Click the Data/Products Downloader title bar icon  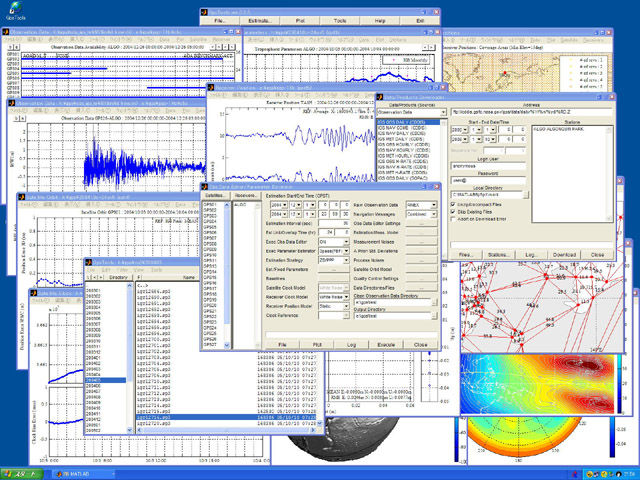click(380, 97)
